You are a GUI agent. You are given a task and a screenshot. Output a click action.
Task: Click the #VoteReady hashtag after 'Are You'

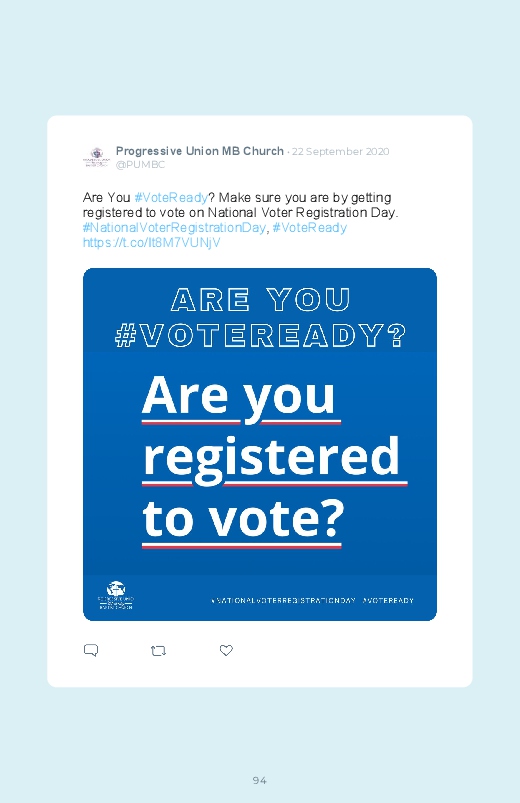coord(171,198)
